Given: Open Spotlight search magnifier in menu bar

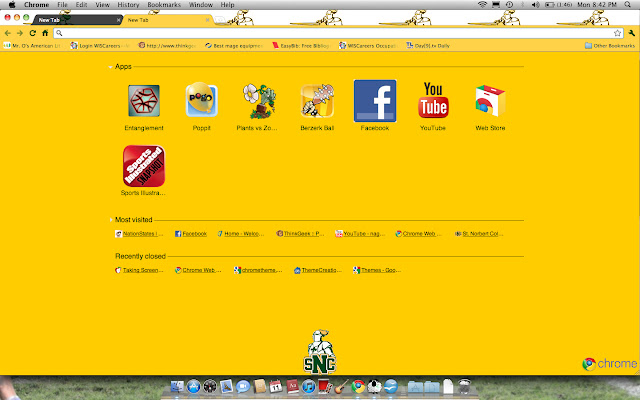Looking at the screenshot, I should point(628,4).
